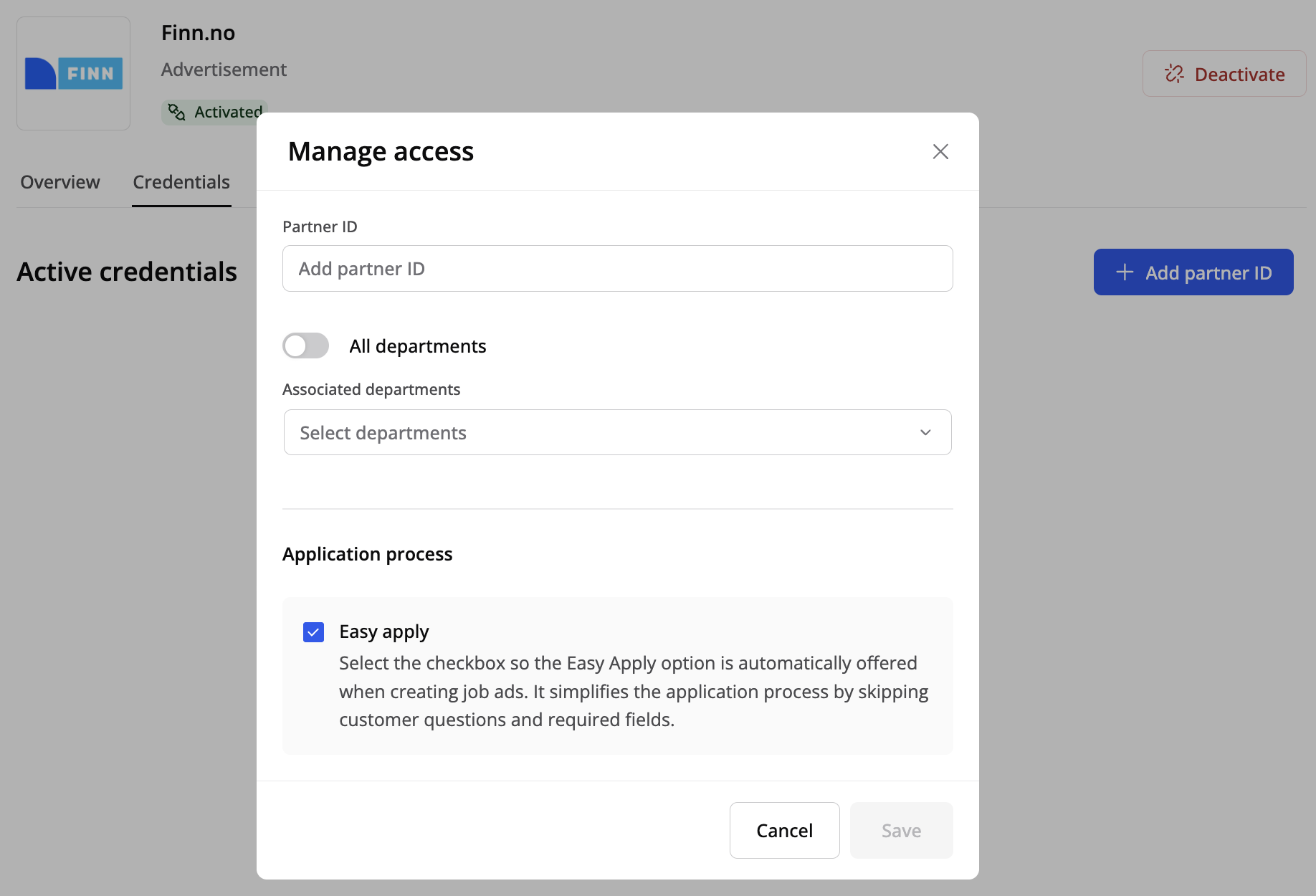Click the Activated status badge text
Image resolution: width=1316 pixels, height=896 pixels.
tap(228, 112)
